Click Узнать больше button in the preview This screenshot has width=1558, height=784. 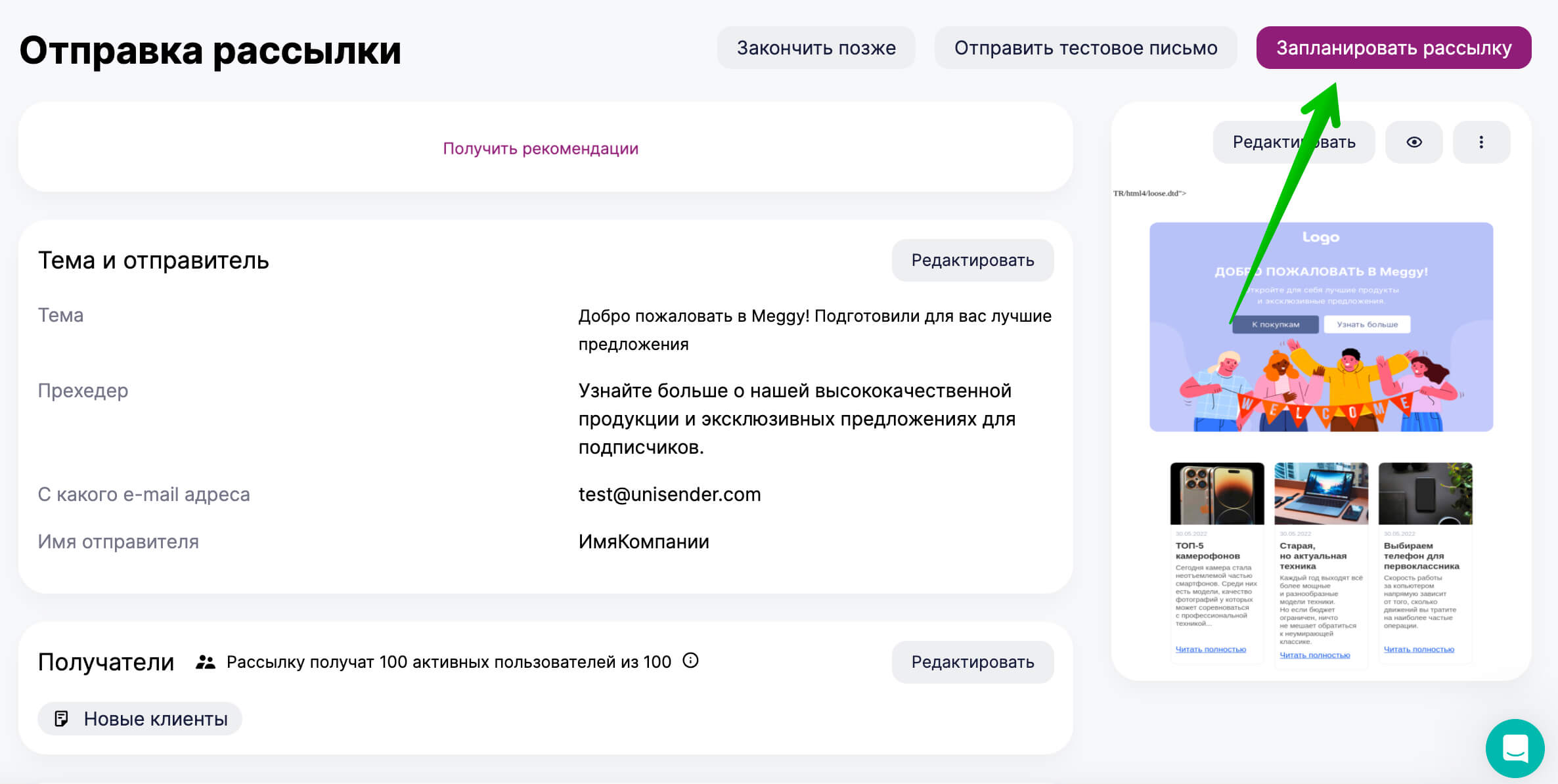[1368, 324]
